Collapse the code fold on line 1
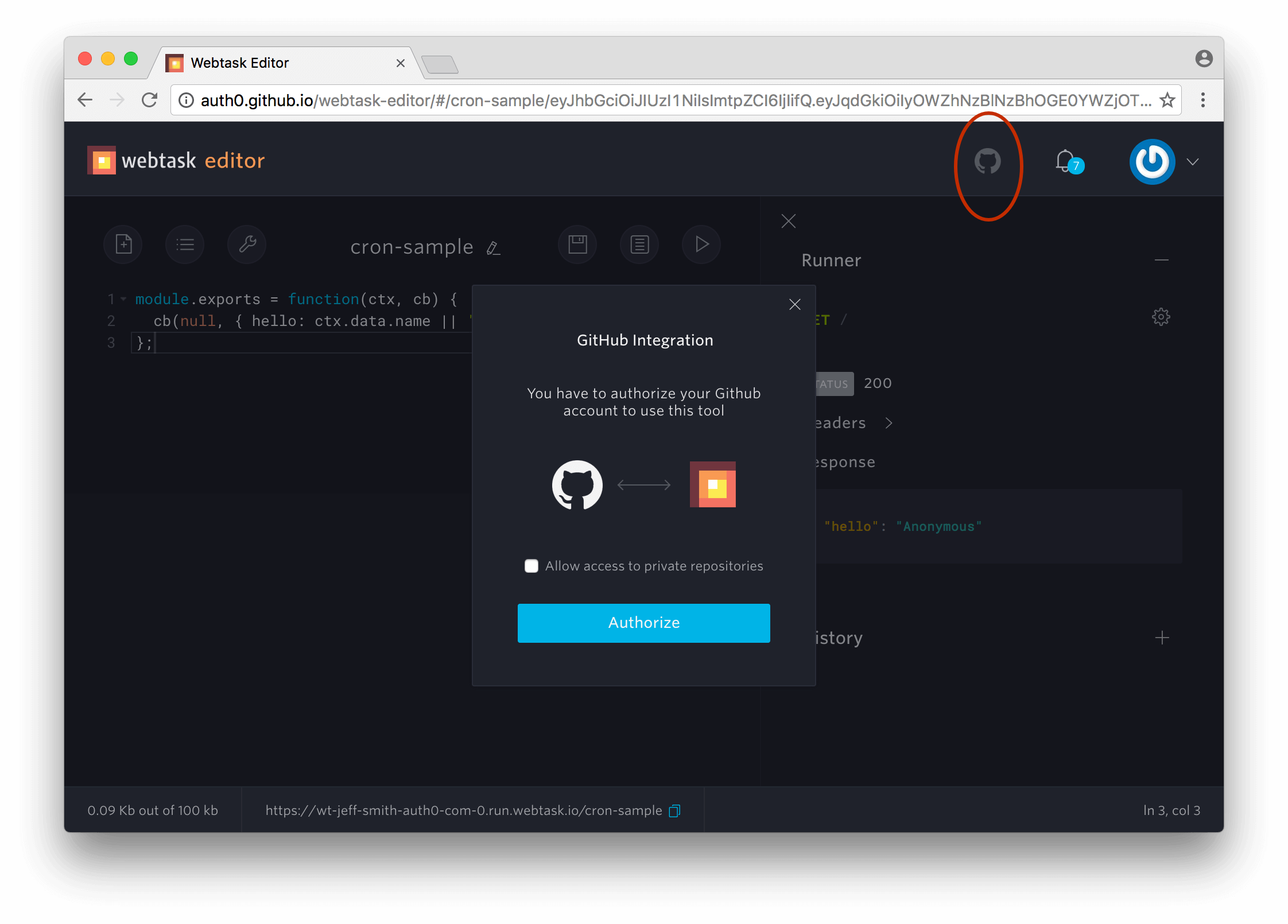 (x=122, y=299)
